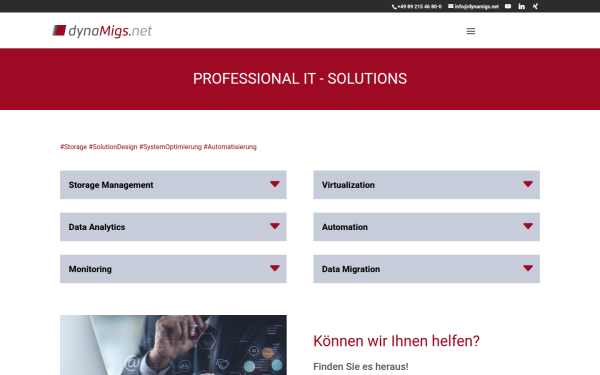Viewport: 600px width, 375px height.
Task: Open the Xing profile icon
Action: pyautogui.click(x=535, y=6)
